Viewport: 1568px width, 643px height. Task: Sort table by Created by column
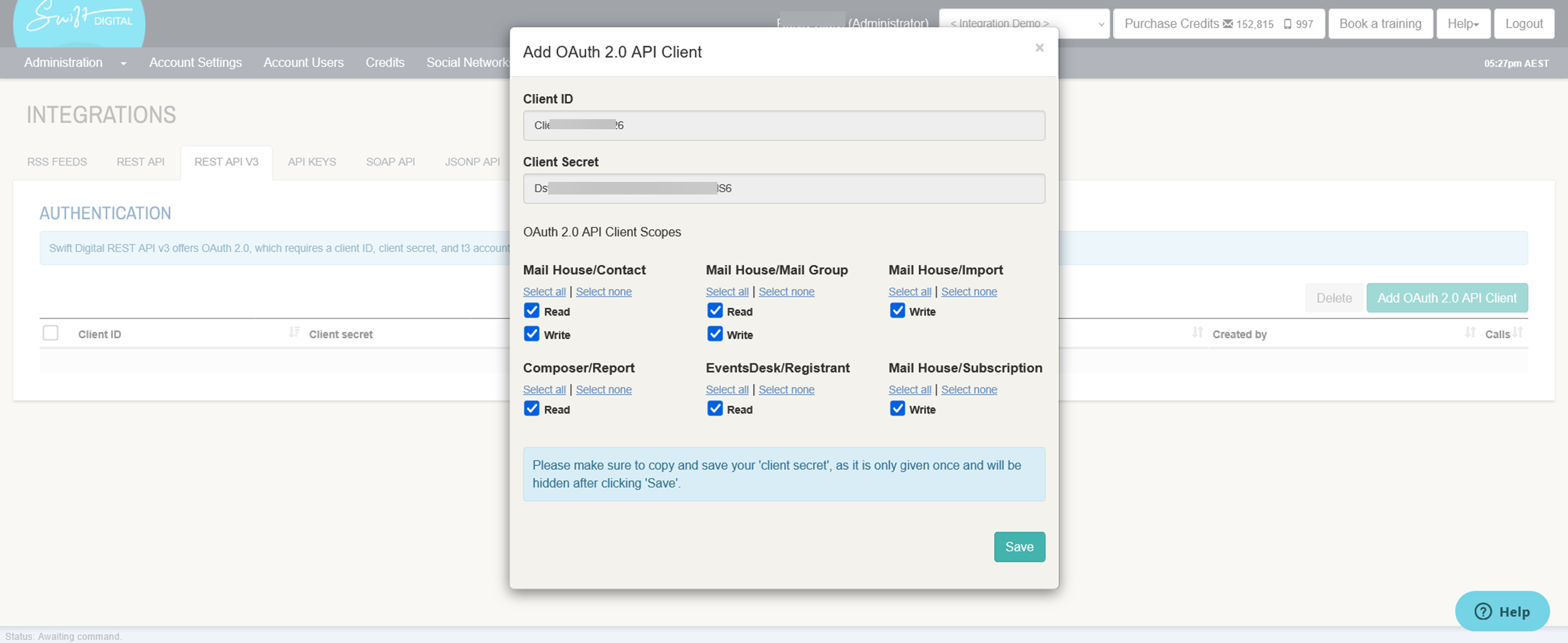pyautogui.click(x=1470, y=332)
